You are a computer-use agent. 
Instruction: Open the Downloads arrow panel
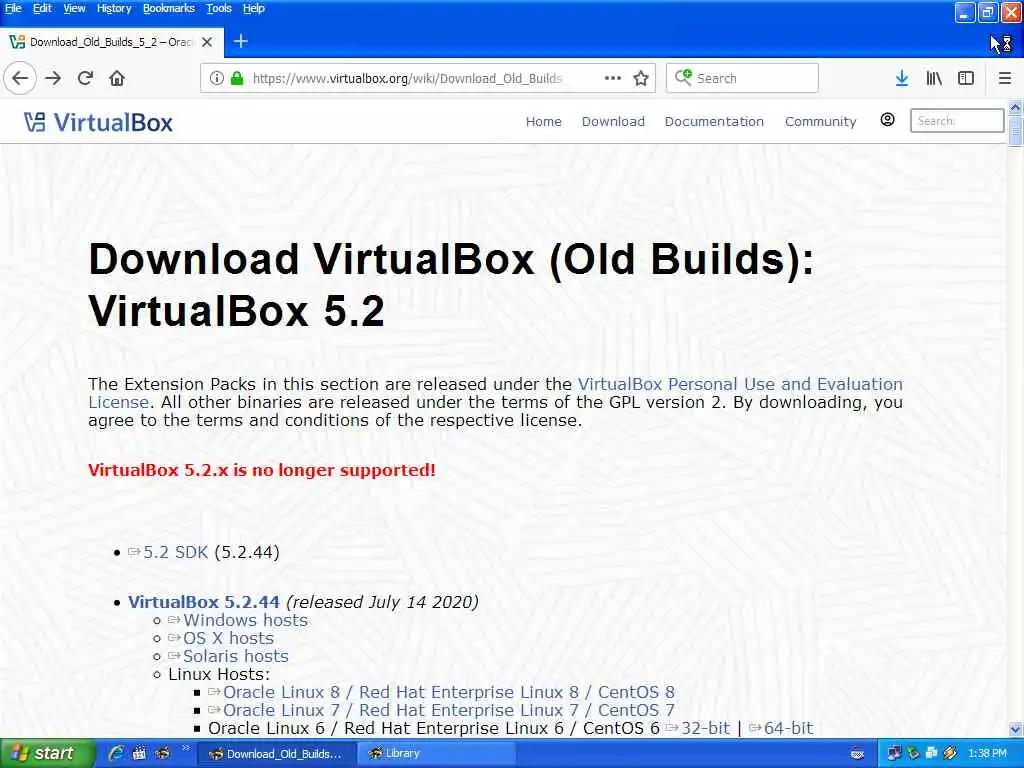tap(902, 78)
